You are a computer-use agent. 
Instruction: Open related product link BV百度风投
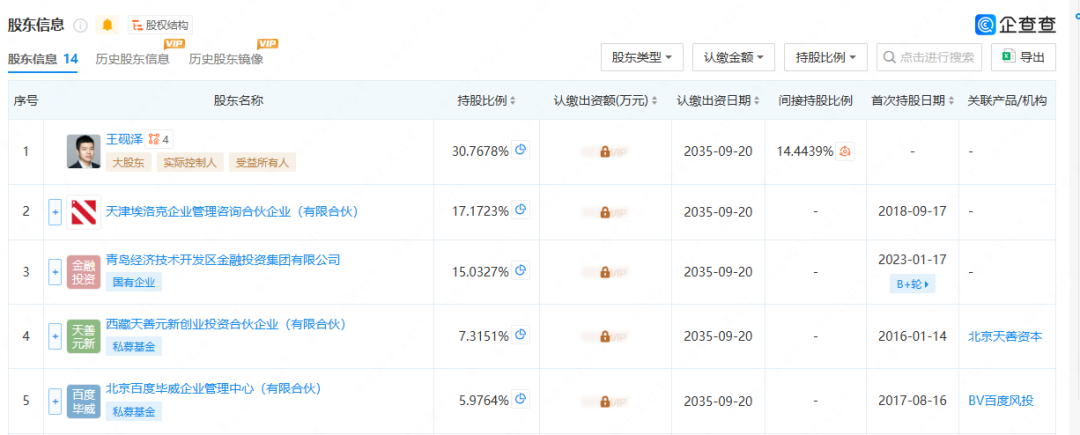(1001, 401)
